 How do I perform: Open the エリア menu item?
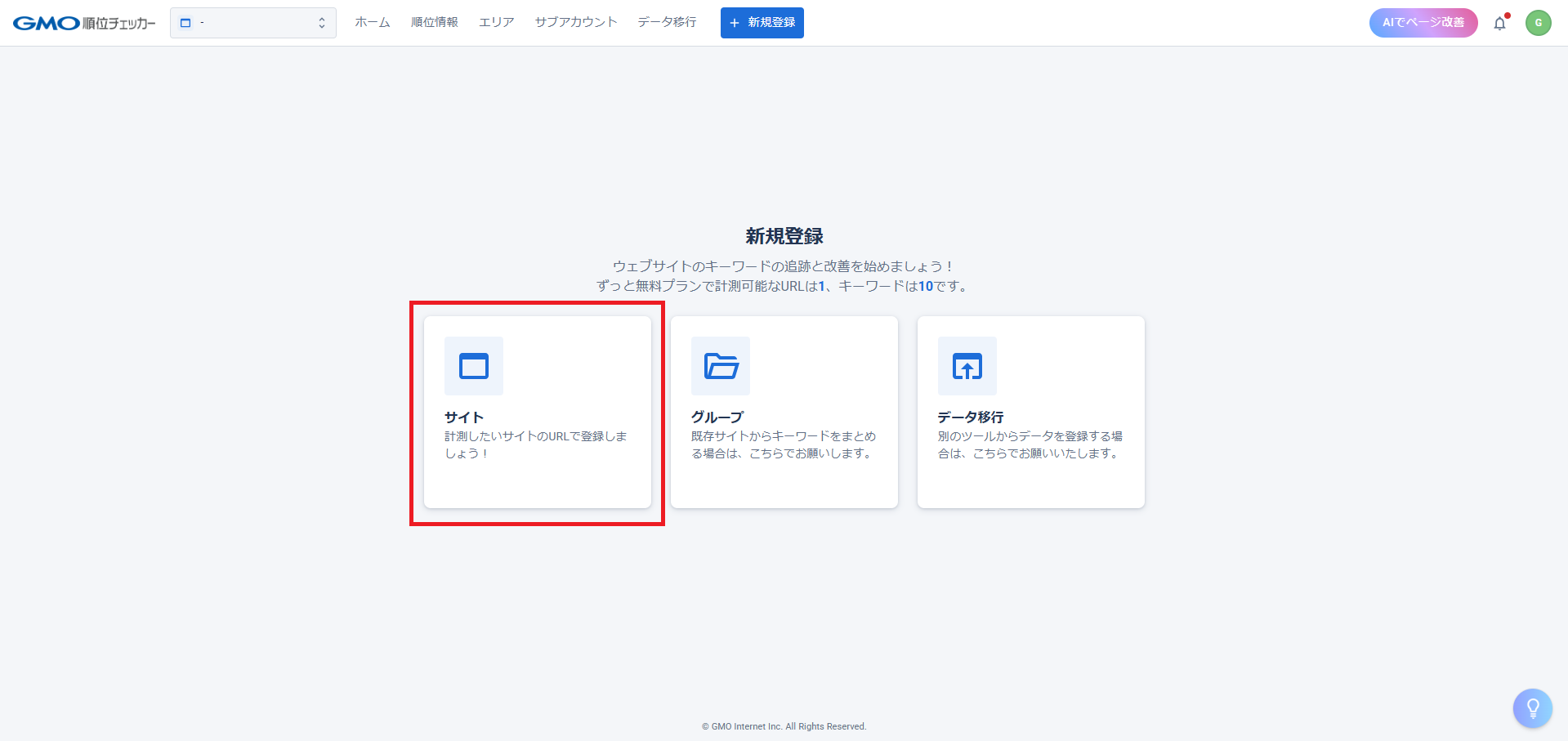497,22
